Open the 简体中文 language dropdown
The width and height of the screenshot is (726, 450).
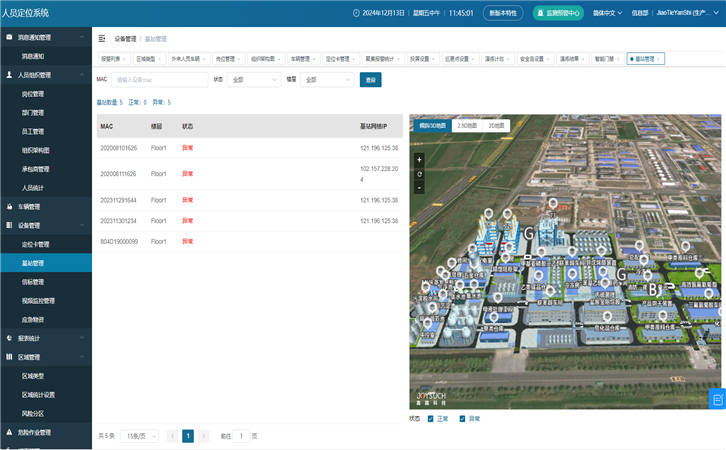[607, 13]
